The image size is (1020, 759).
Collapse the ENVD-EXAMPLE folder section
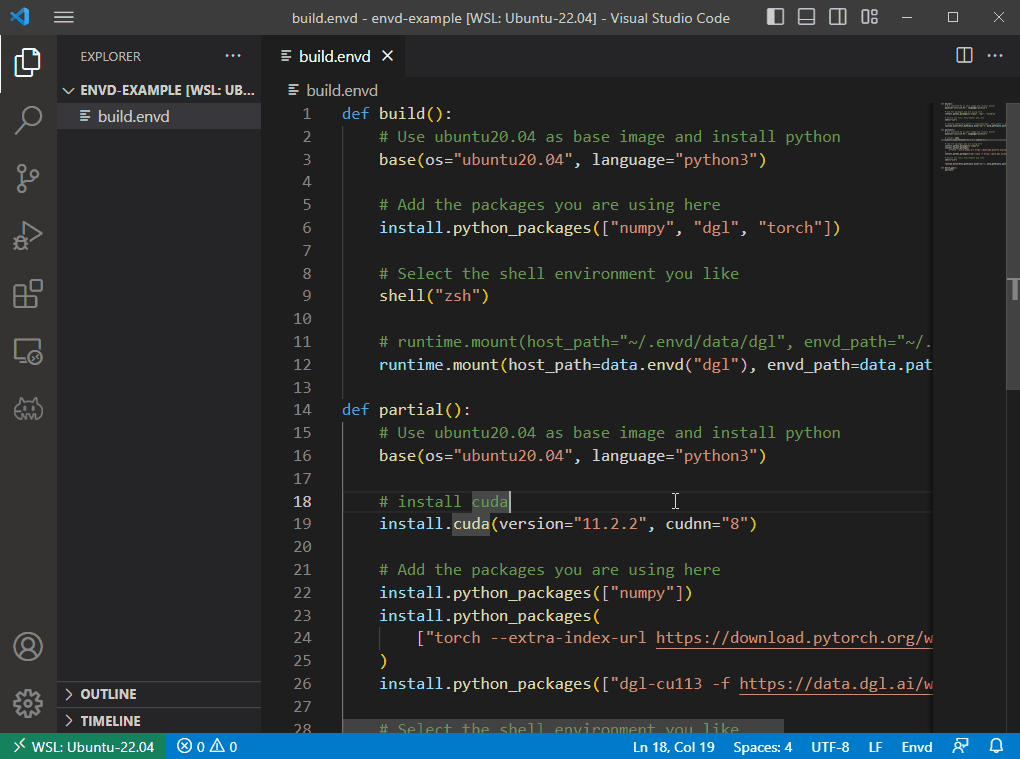click(159, 90)
